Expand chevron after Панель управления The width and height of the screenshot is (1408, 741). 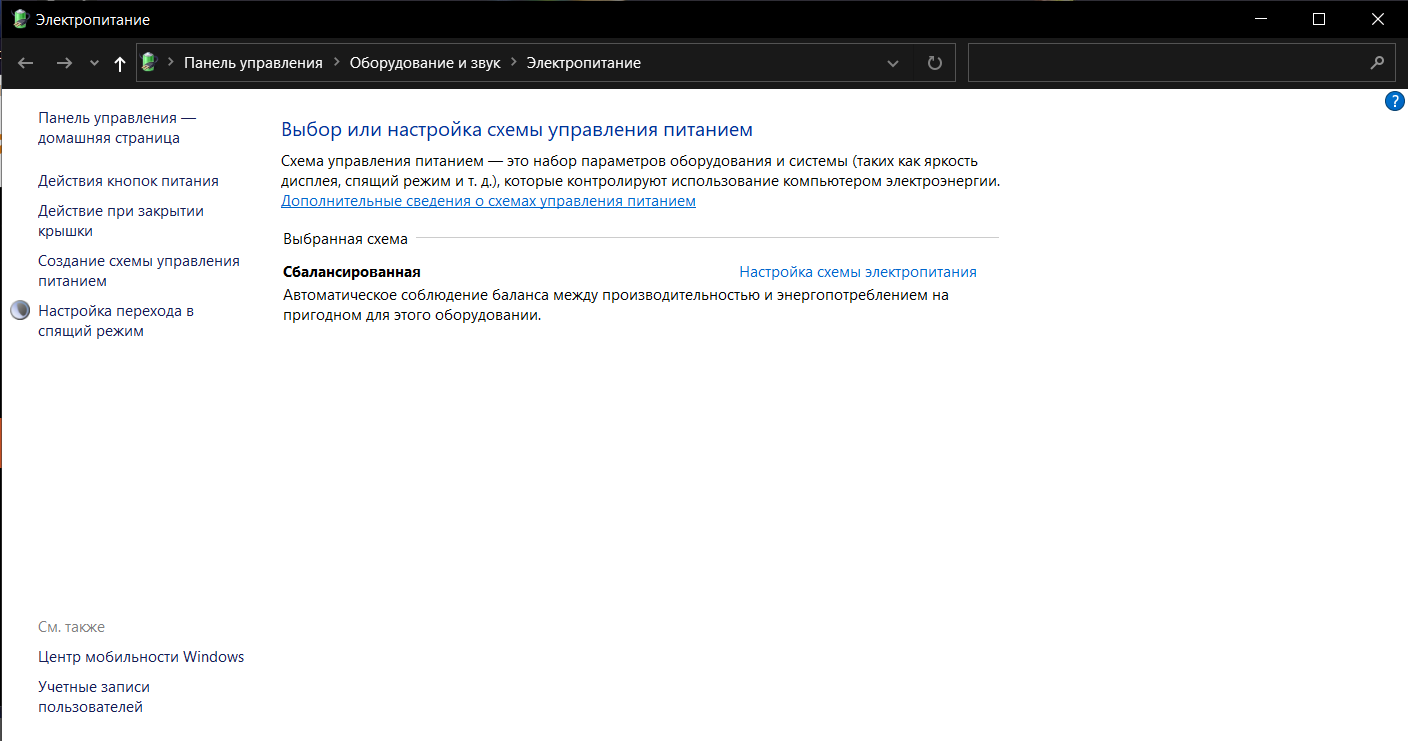coord(336,62)
